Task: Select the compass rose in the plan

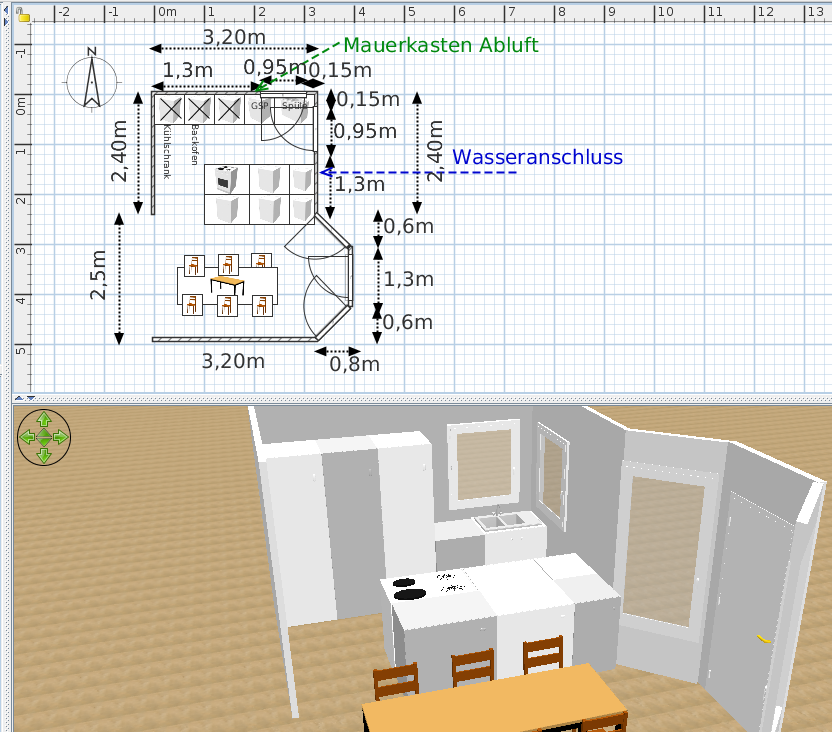Action: click(92, 80)
